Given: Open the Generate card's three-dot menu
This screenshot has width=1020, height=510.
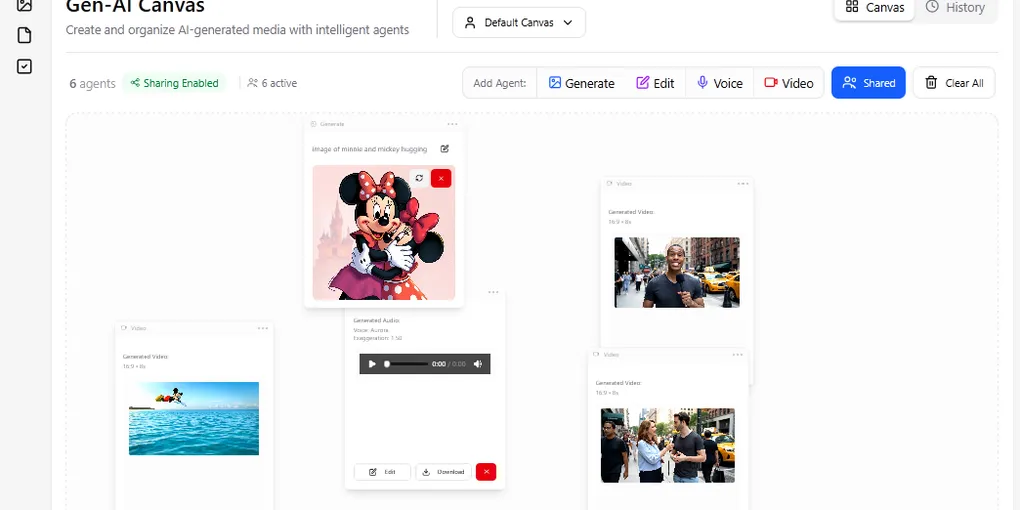Looking at the screenshot, I should click(452, 124).
